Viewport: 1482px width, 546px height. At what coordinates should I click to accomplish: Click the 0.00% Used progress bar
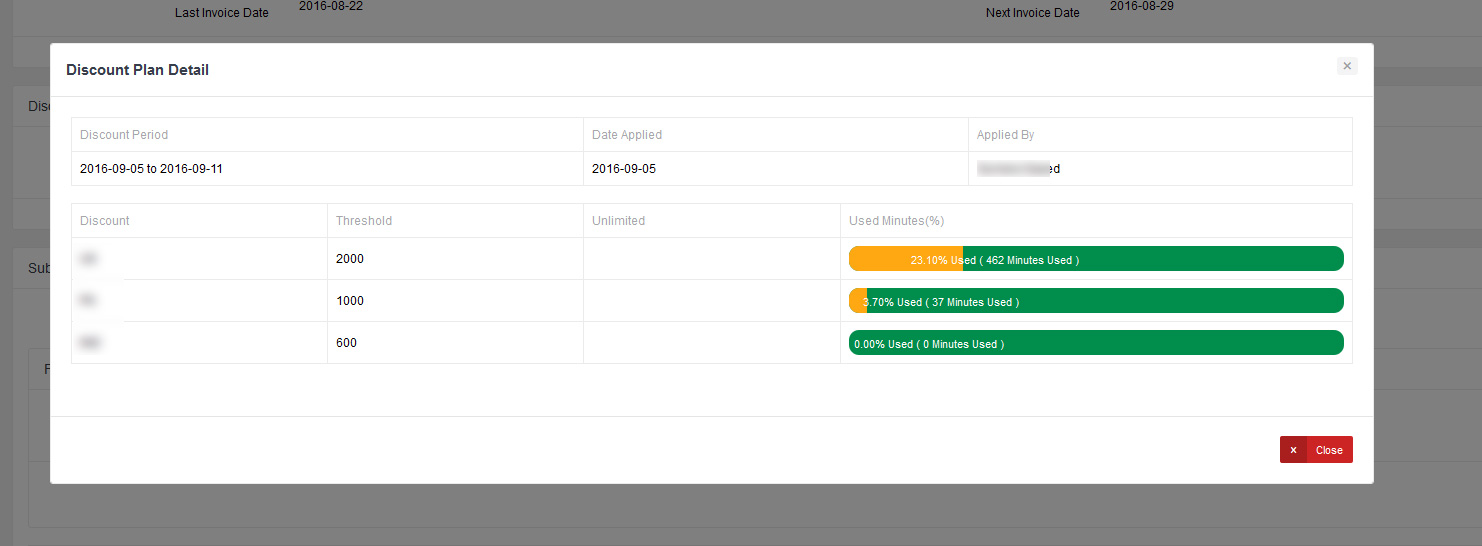tap(1095, 343)
